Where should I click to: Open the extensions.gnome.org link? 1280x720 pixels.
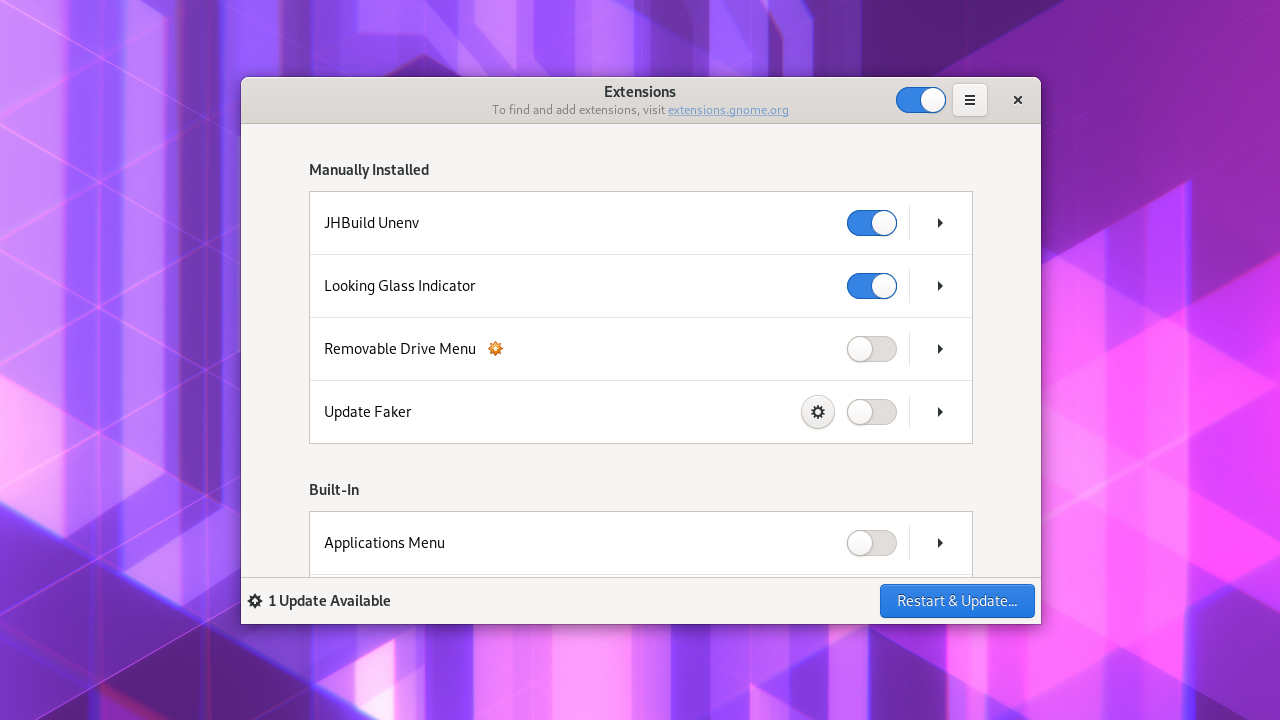[728, 110]
